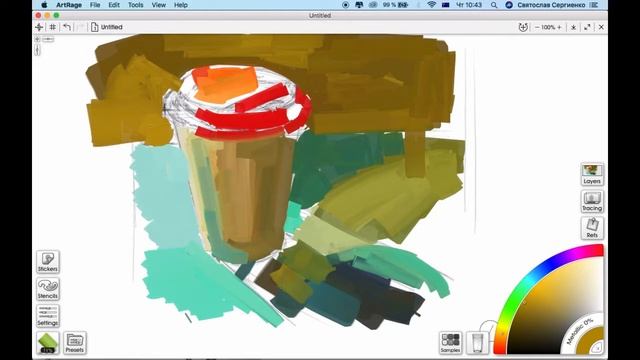Open the Edit menu
Image resolution: width=640 pixels, height=360 pixels.
(114, 5)
